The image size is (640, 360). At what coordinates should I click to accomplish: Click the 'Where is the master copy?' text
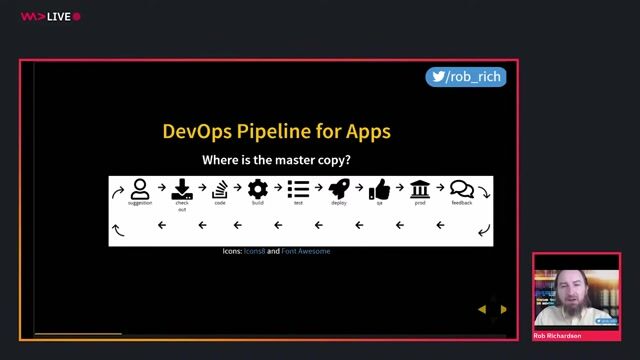[x=276, y=160]
